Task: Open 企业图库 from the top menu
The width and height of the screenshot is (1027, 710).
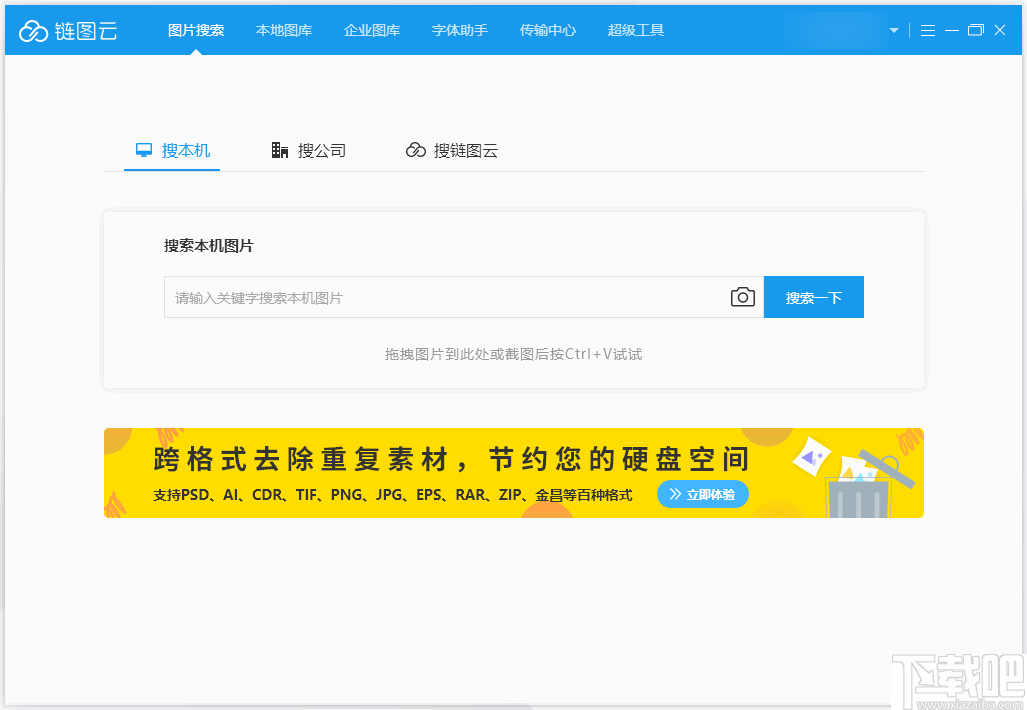Action: [372, 30]
